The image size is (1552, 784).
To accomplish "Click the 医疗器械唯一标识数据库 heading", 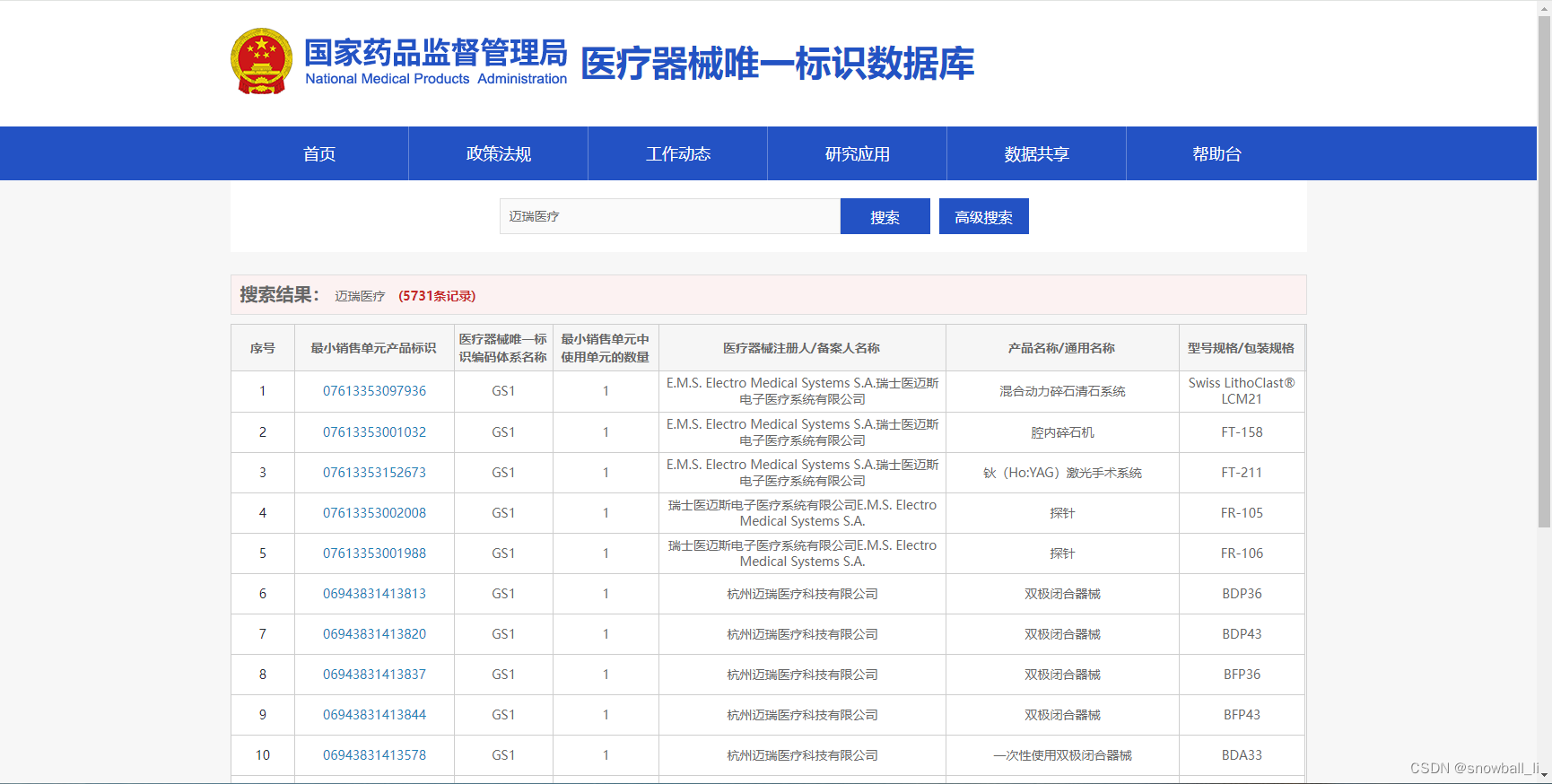I will 778,64.
